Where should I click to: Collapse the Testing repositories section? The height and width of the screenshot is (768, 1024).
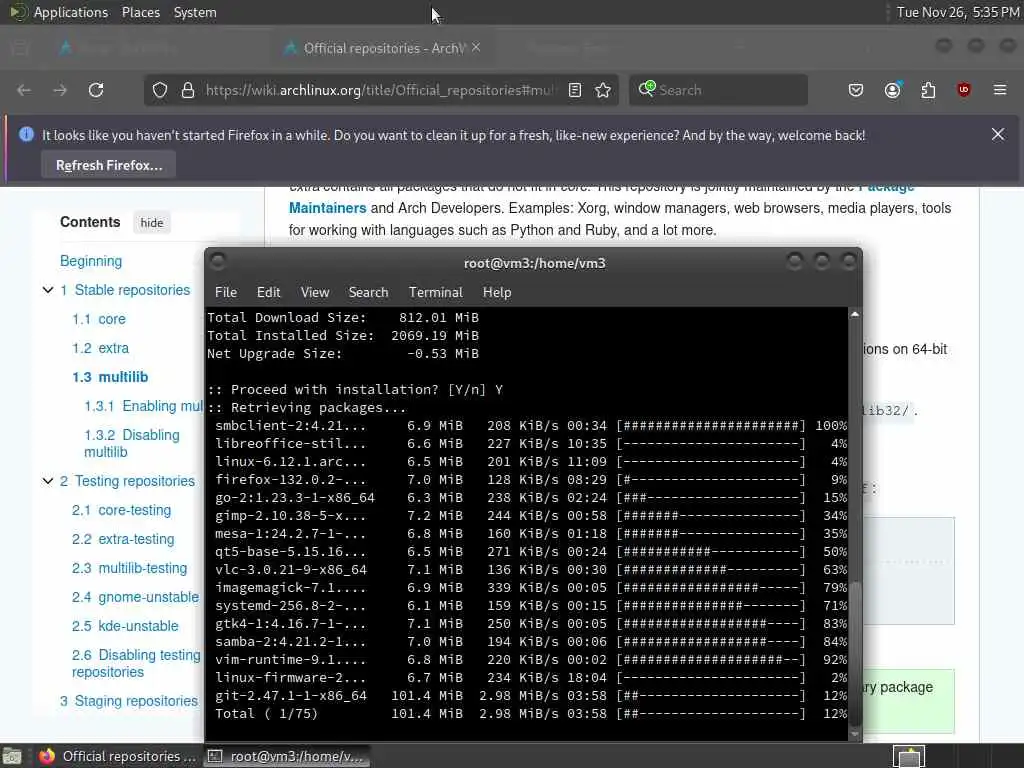click(48, 481)
